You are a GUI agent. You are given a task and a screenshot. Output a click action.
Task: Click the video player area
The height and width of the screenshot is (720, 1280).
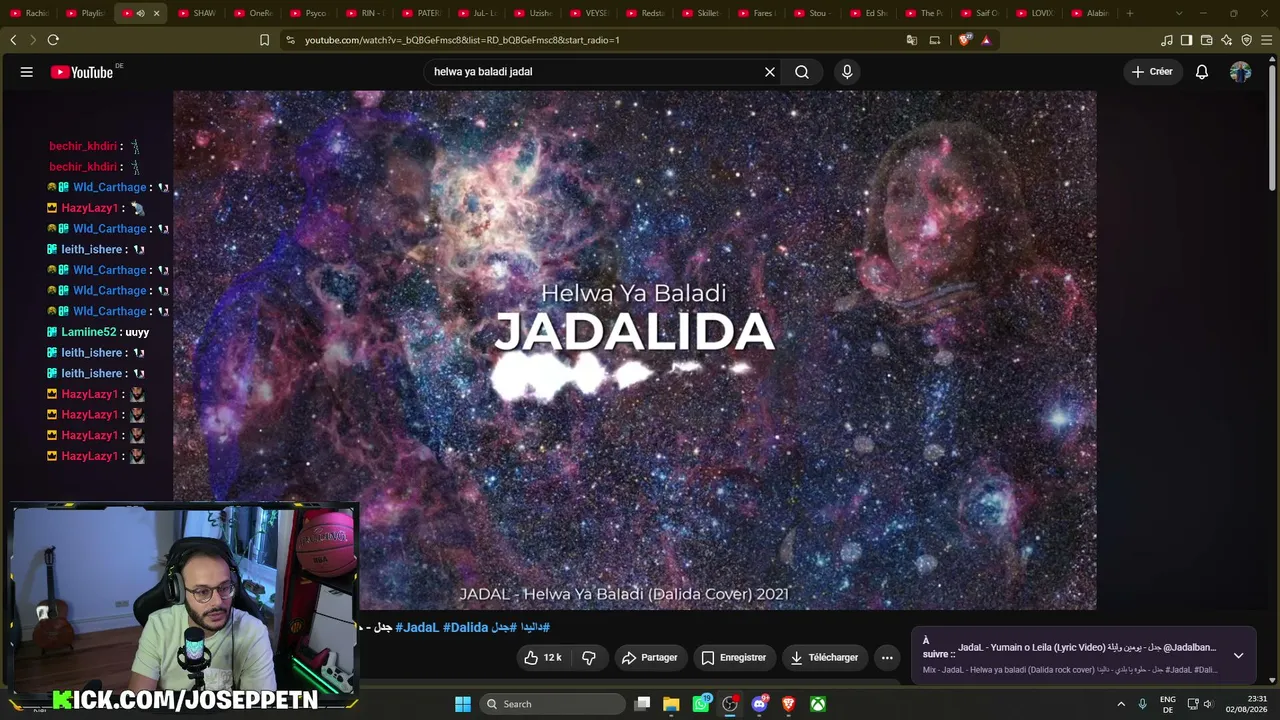click(634, 350)
